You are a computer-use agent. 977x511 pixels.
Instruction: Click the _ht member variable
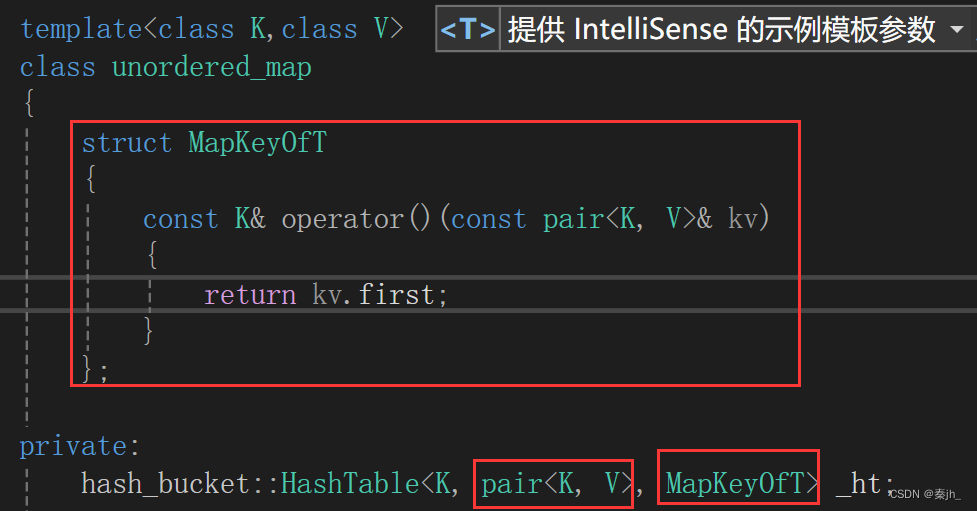857,484
